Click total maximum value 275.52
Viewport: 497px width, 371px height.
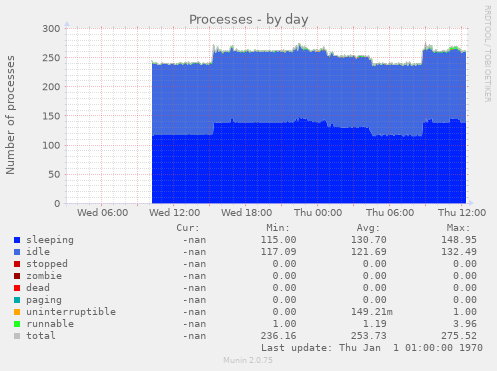pyautogui.click(x=459, y=336)
